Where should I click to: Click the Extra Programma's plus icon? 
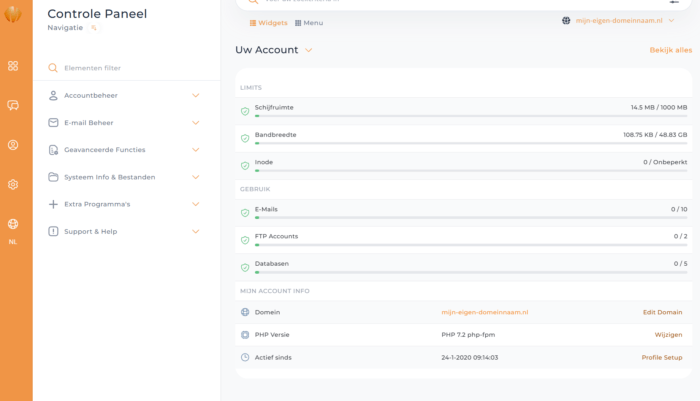pos(53,204)
